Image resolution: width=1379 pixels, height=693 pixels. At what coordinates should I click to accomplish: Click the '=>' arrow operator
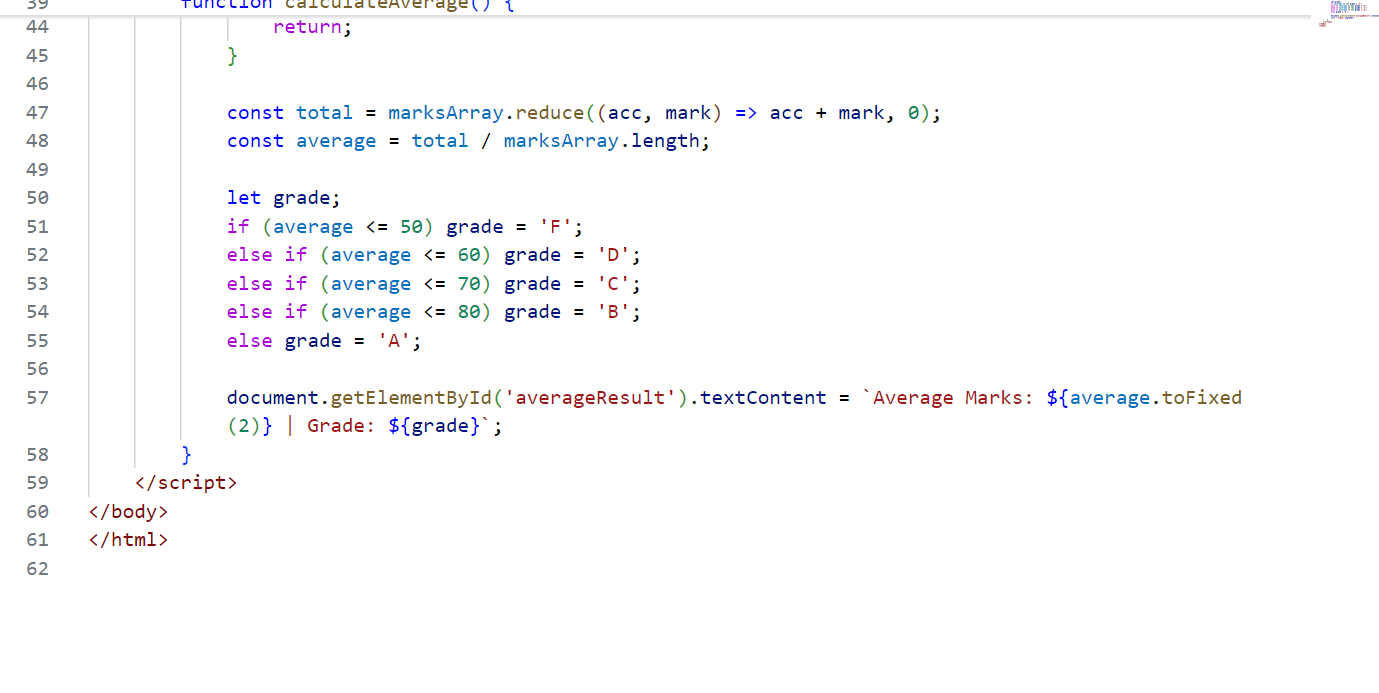tap(747, 113)
